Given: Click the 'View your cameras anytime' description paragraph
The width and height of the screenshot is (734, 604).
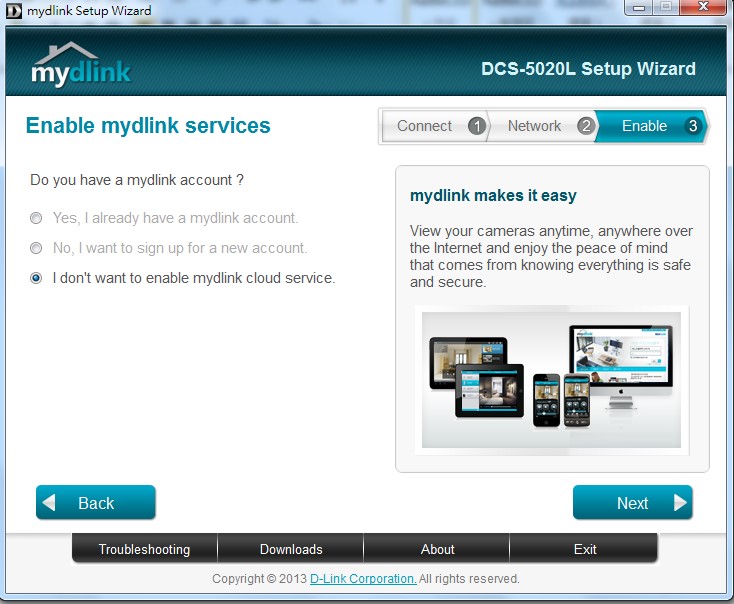Looking at the screenshot, I should point(551,257).
